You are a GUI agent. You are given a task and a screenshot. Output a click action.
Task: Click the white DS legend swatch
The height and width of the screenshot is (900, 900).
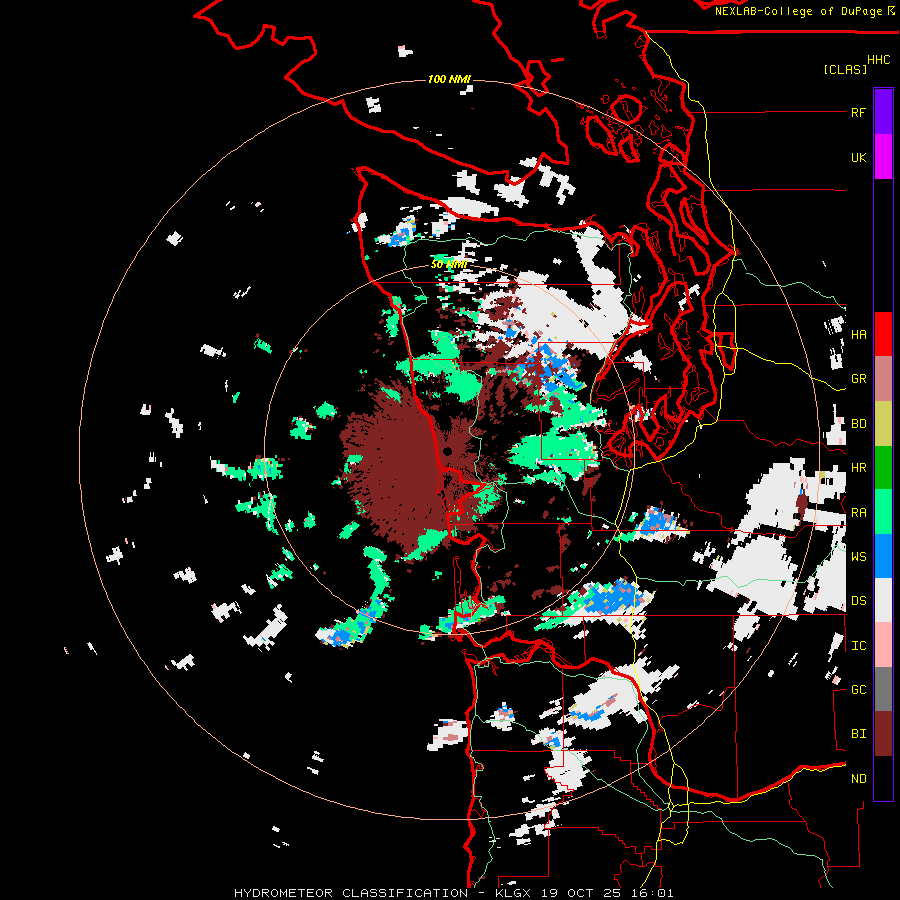[x=883, y=600]
